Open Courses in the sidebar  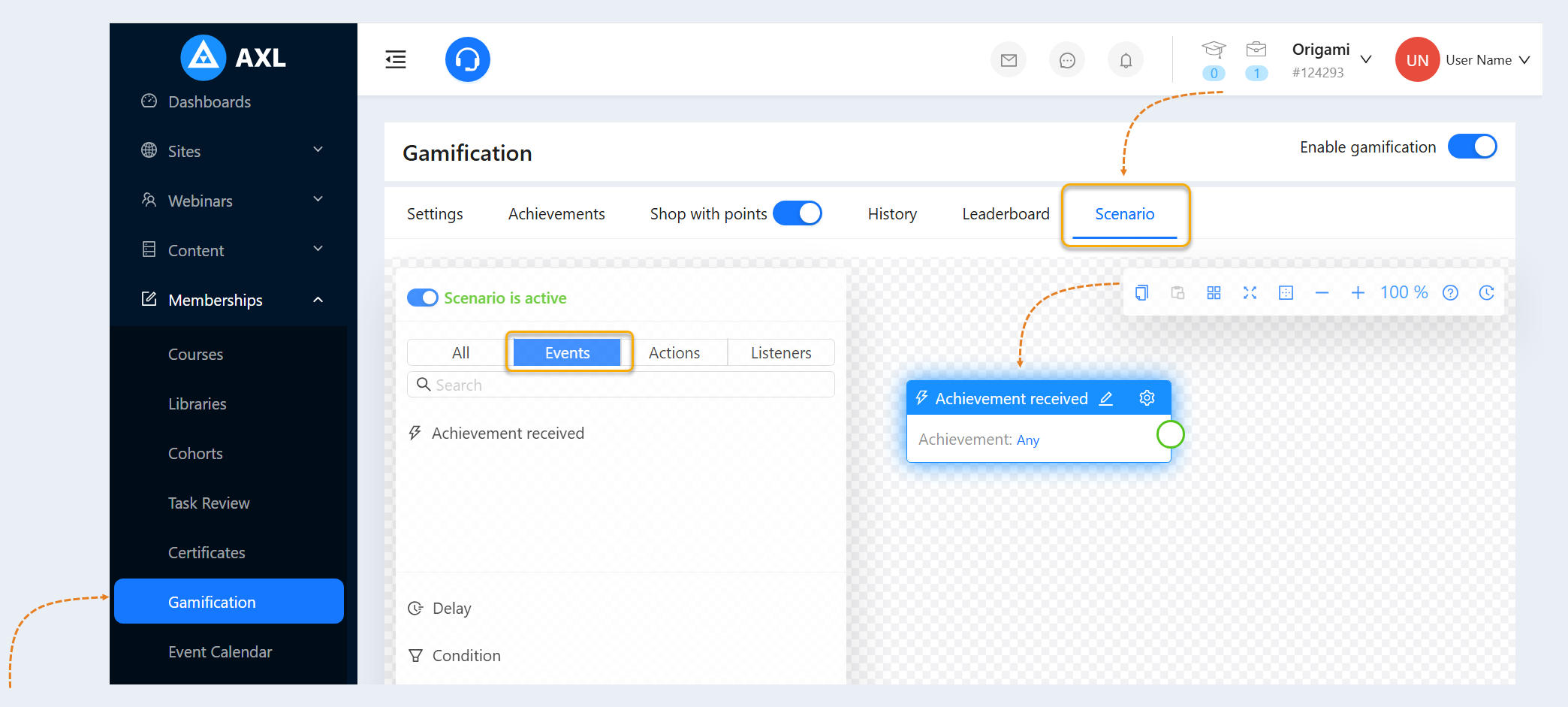(195, 354)
